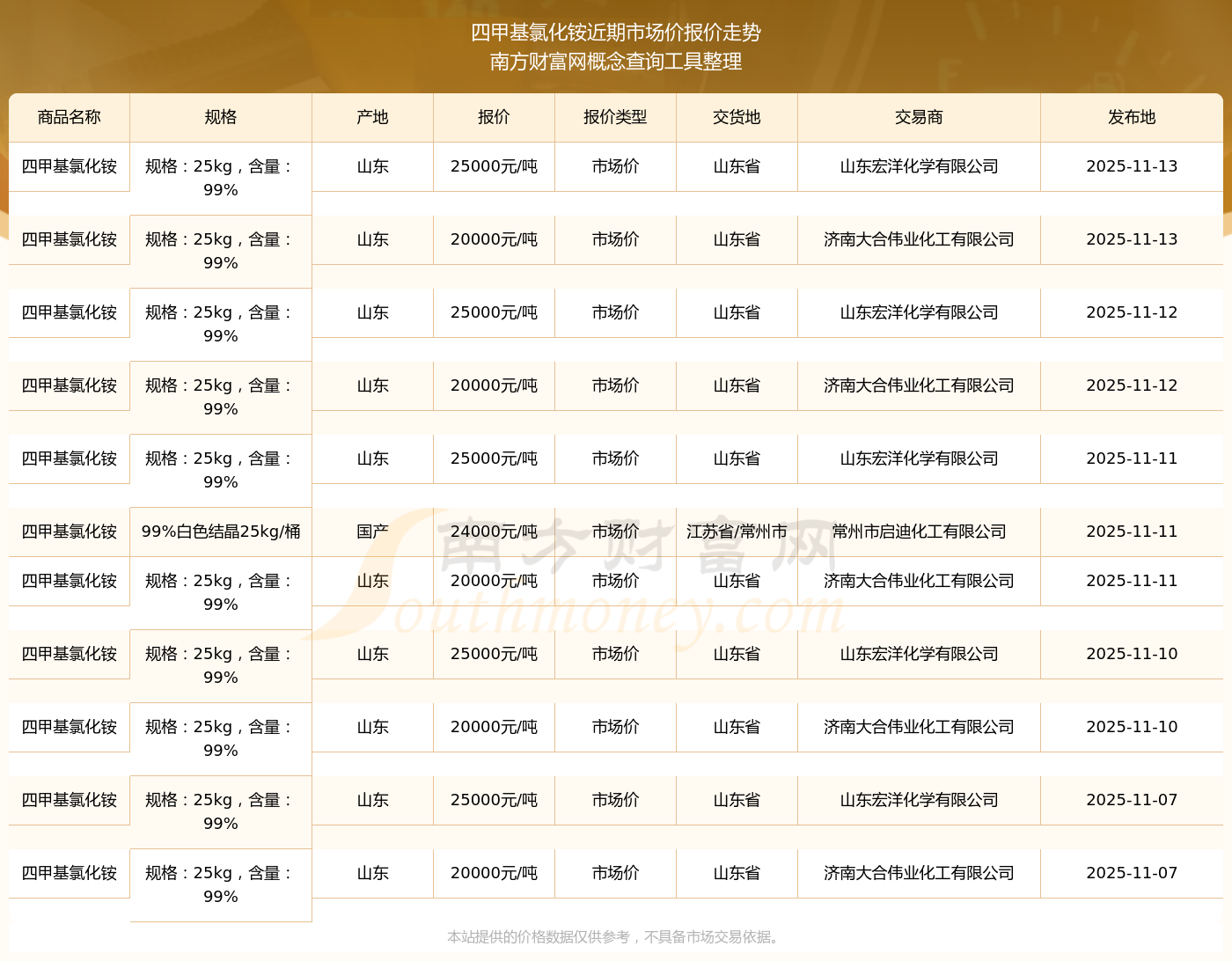This screenshot has height=961, width=1232.
Task: Select 25000元/吨 in the 2025-11-07 row
Action: (x=494, y=800)
